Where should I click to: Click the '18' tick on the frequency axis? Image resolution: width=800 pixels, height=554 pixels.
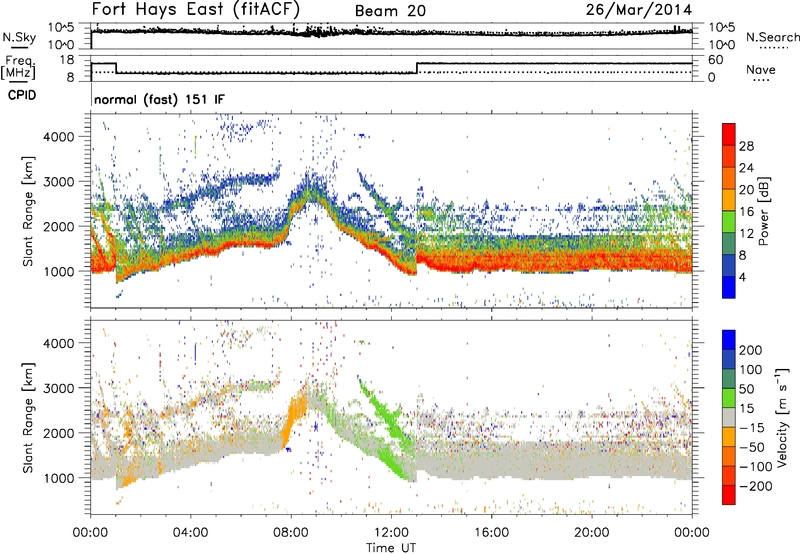67,60
